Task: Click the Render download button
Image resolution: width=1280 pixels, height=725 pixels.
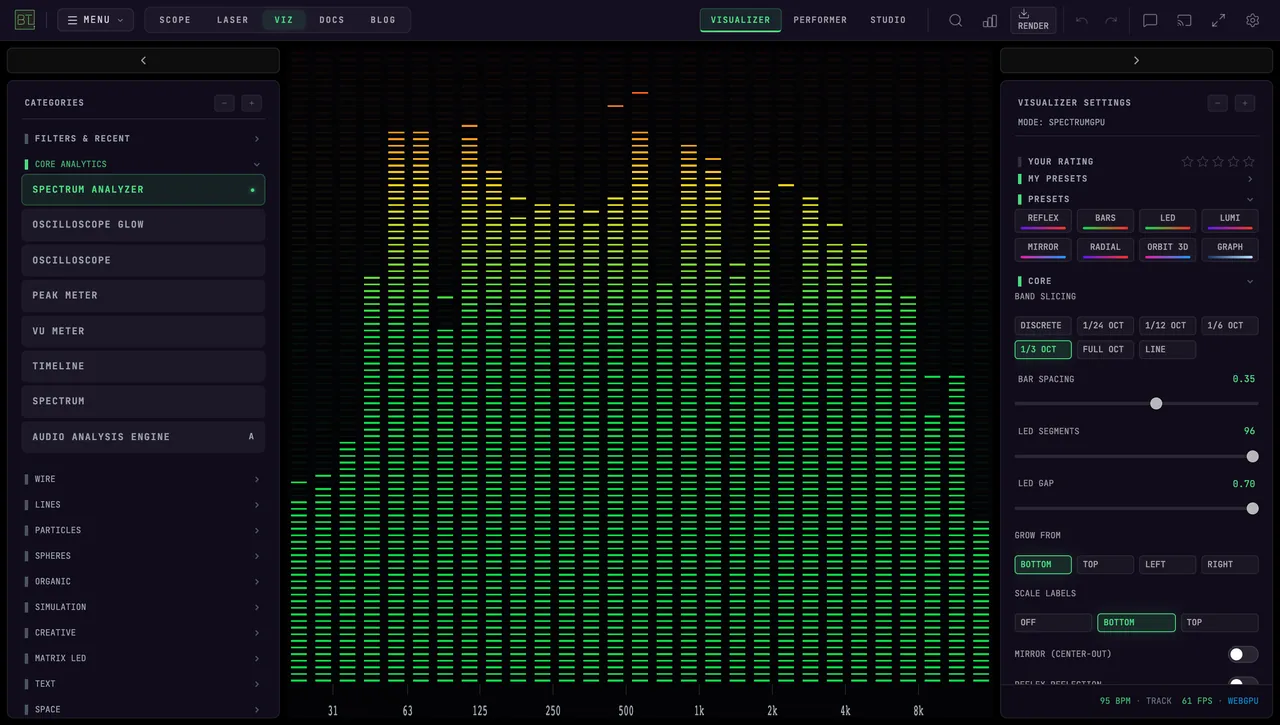Action: [x=1033, y=20]
